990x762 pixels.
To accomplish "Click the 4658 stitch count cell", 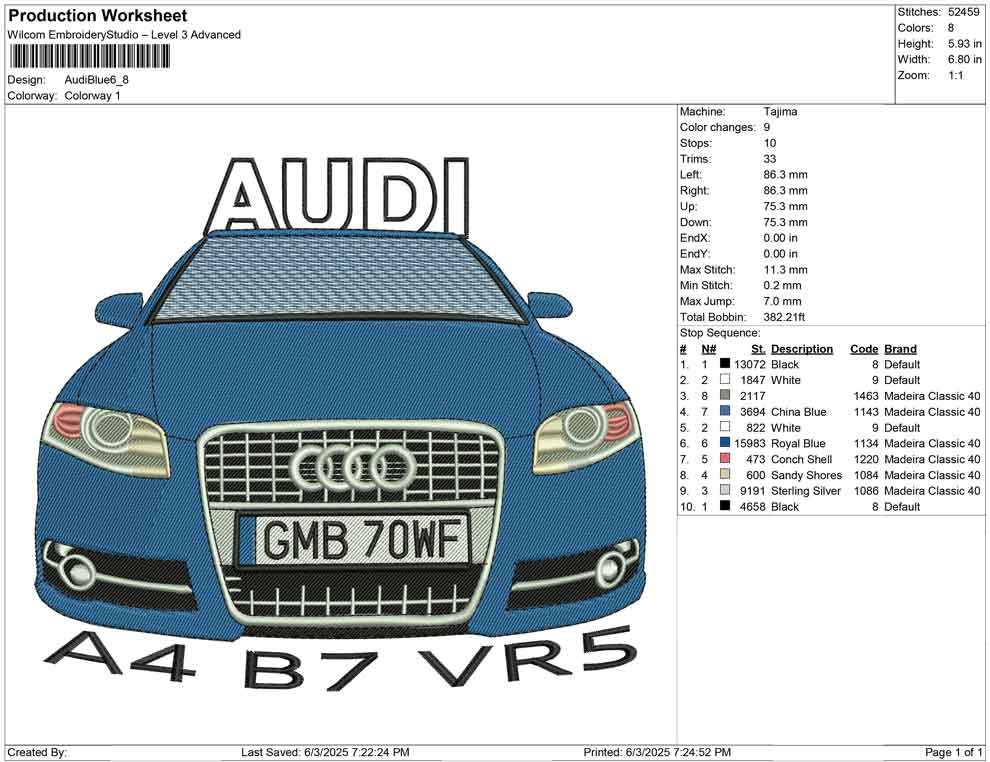I will click(753, 506).
